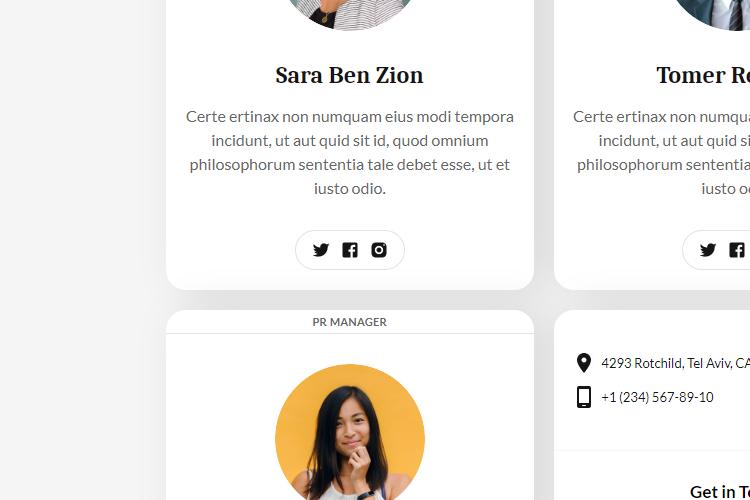This screenshot has height=500, width=750.
Task: Click Tomer's Twitter bird icon
Action: (x=707, y=250)
